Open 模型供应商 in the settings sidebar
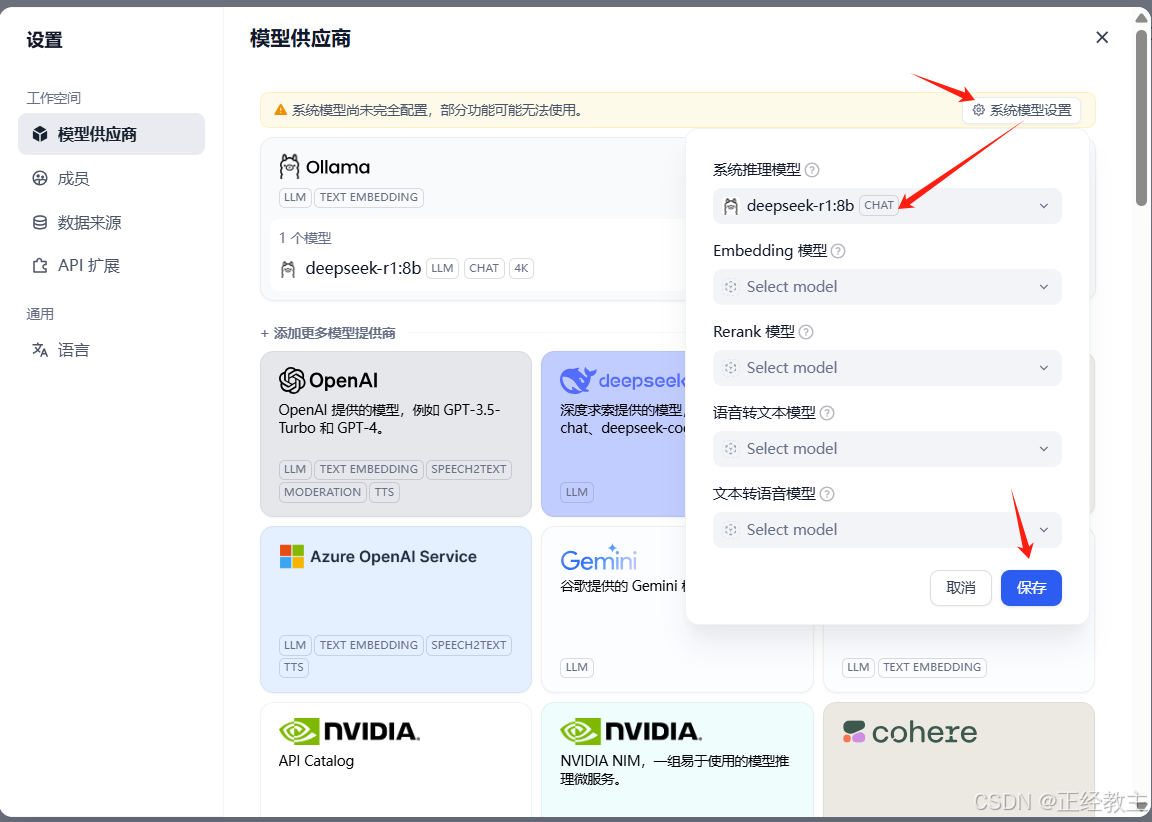Screen dimensions: 1152x822 click(111, 134)
